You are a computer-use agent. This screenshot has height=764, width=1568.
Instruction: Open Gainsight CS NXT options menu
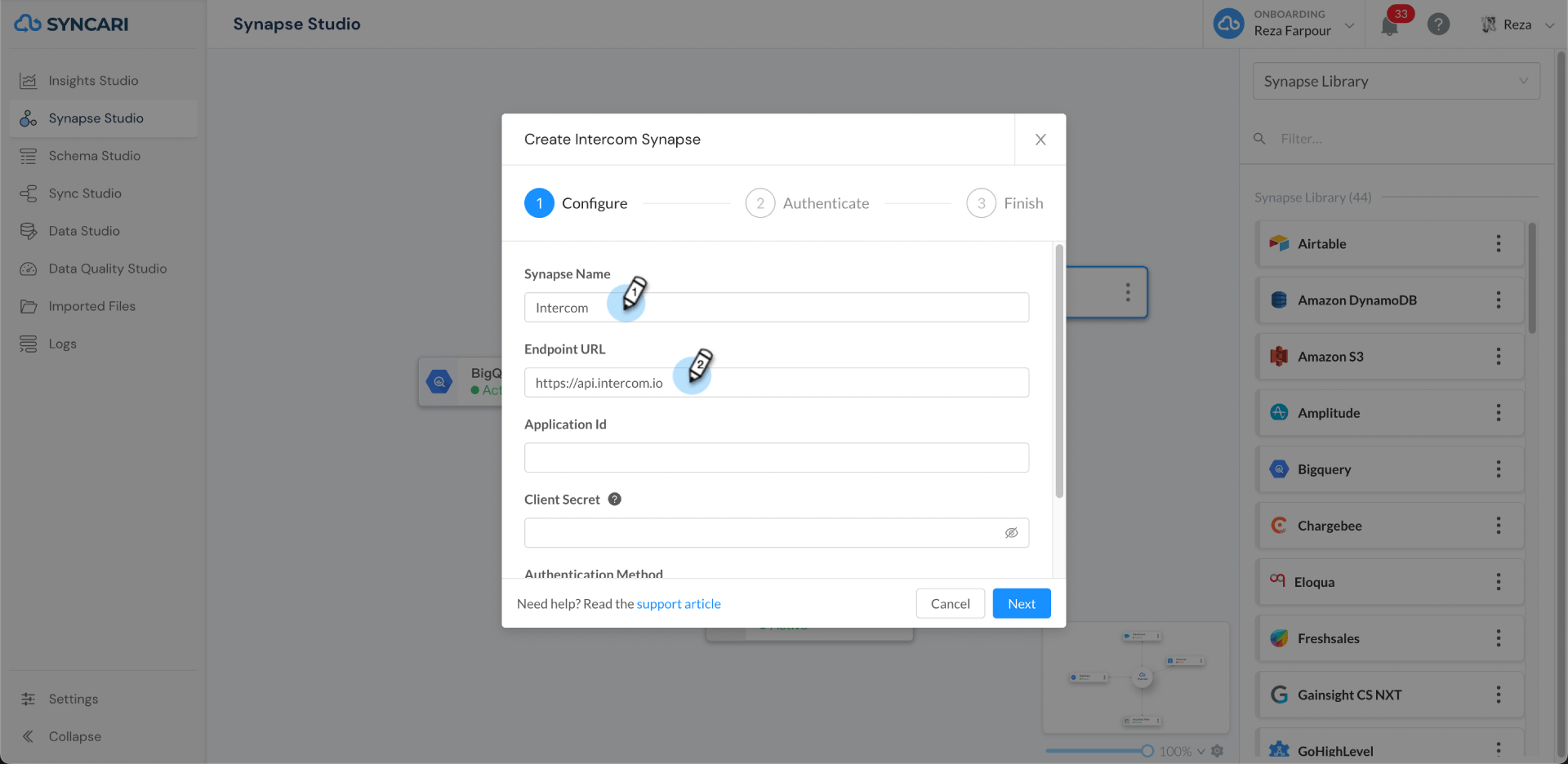(1499, 694)
